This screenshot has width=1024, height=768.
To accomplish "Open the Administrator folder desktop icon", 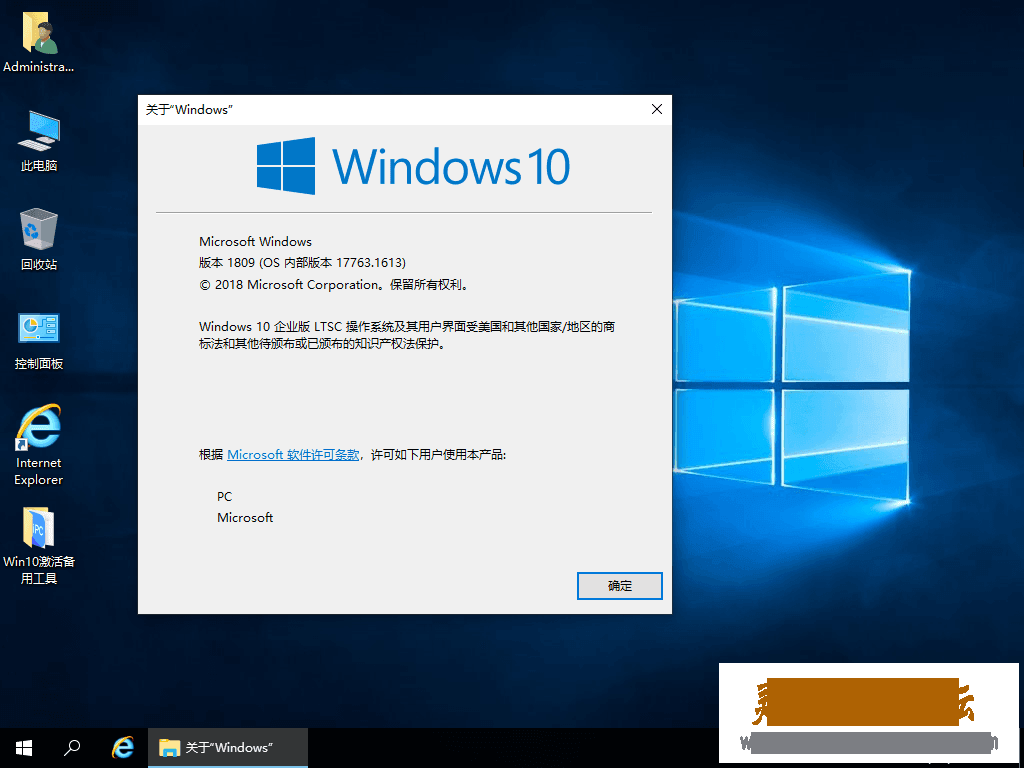I will coord(39,42).
